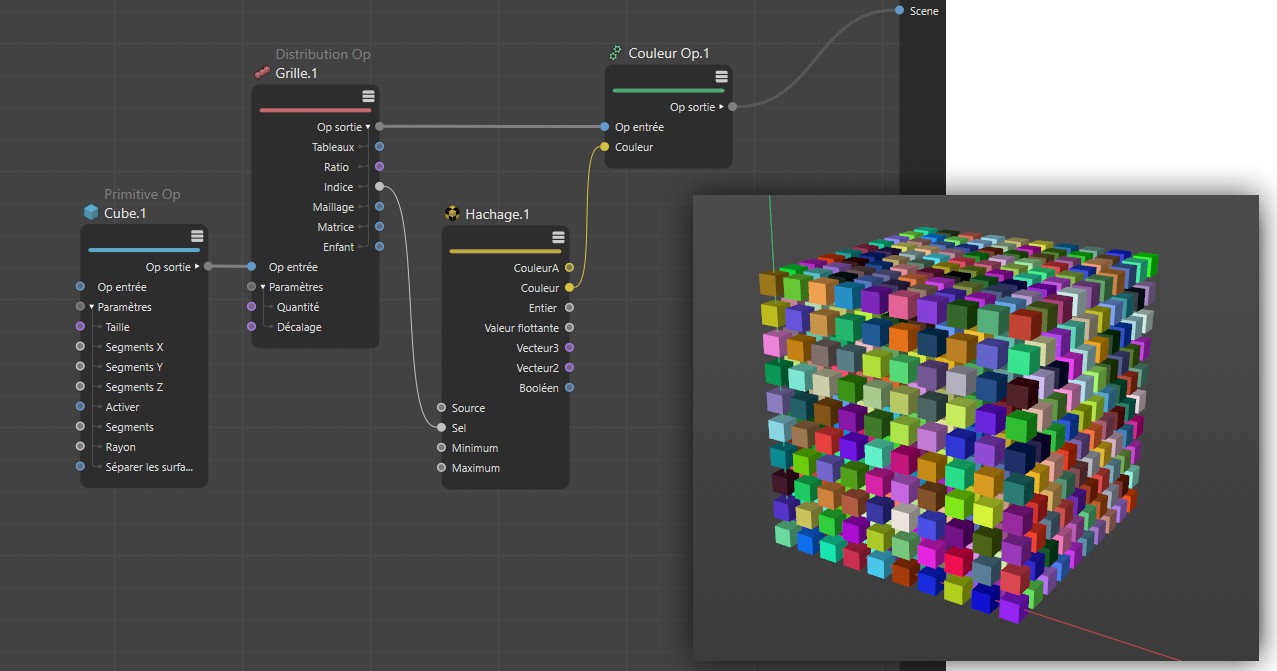Click the Indice output port on Grille.1
The image size is (1277, 671).
pyautogui.click(x=379, y=187)
